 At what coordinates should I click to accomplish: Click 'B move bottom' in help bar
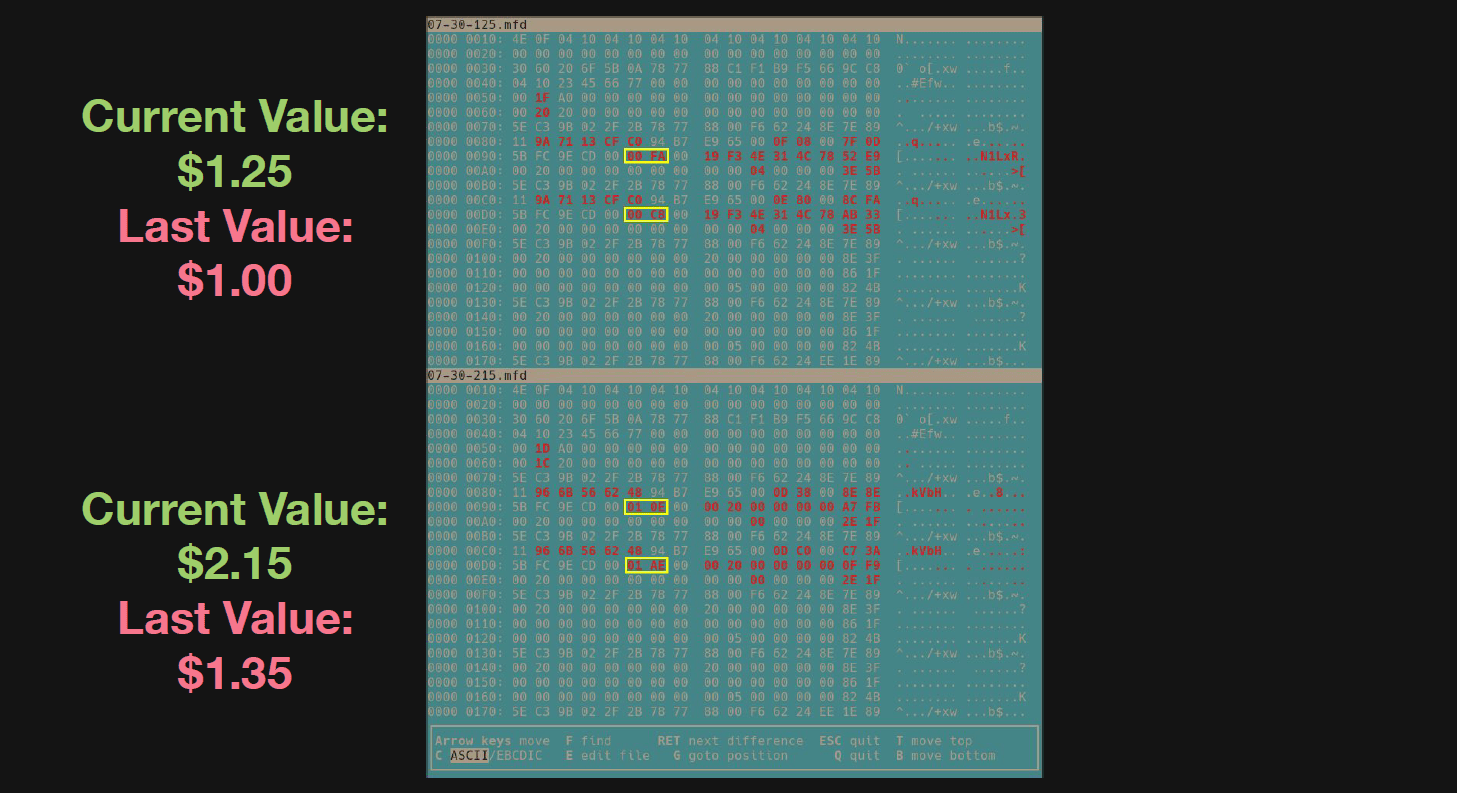(945, 755)
